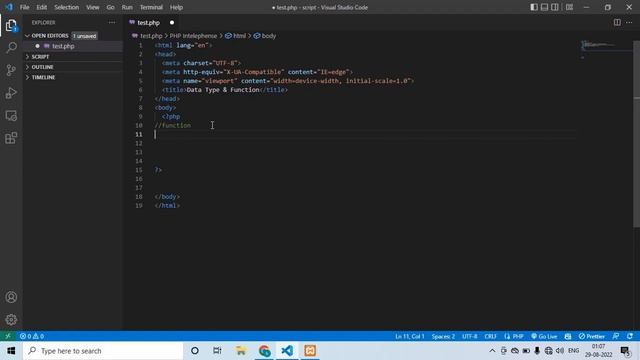Collapse the Open Editors section
This screenshot has width=640, height=360.
(49, 36)
